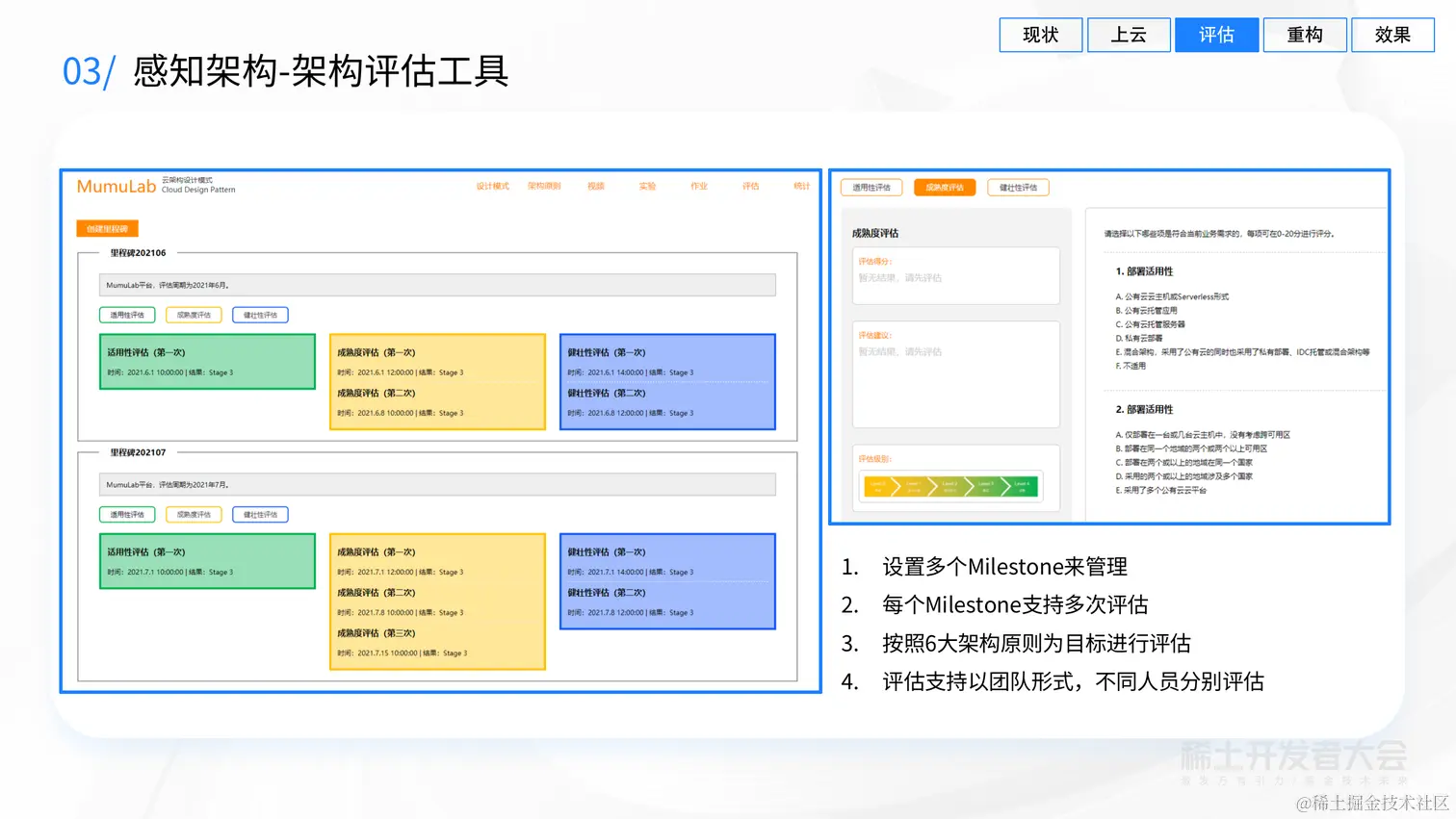The height and width of the screenshot is (819, 1456).
Task: Select the active orange 成熟度评估 tab
Action: pyautogui.click(x=945, y=188)
